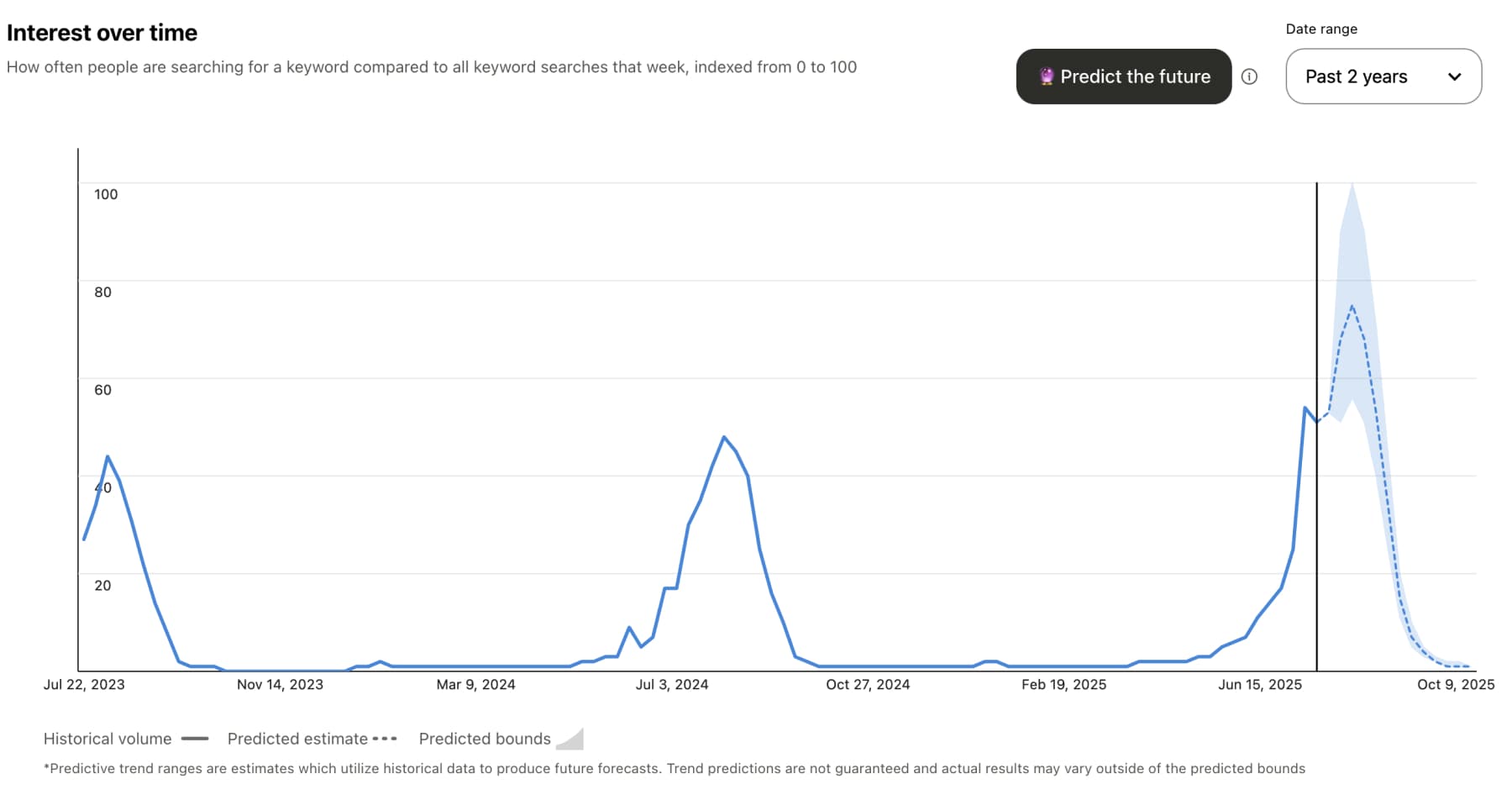Viewport: 1512px width, 800px height.
Task: Click the Nov 14, 2023 axis label
Action: pos(280,685)
